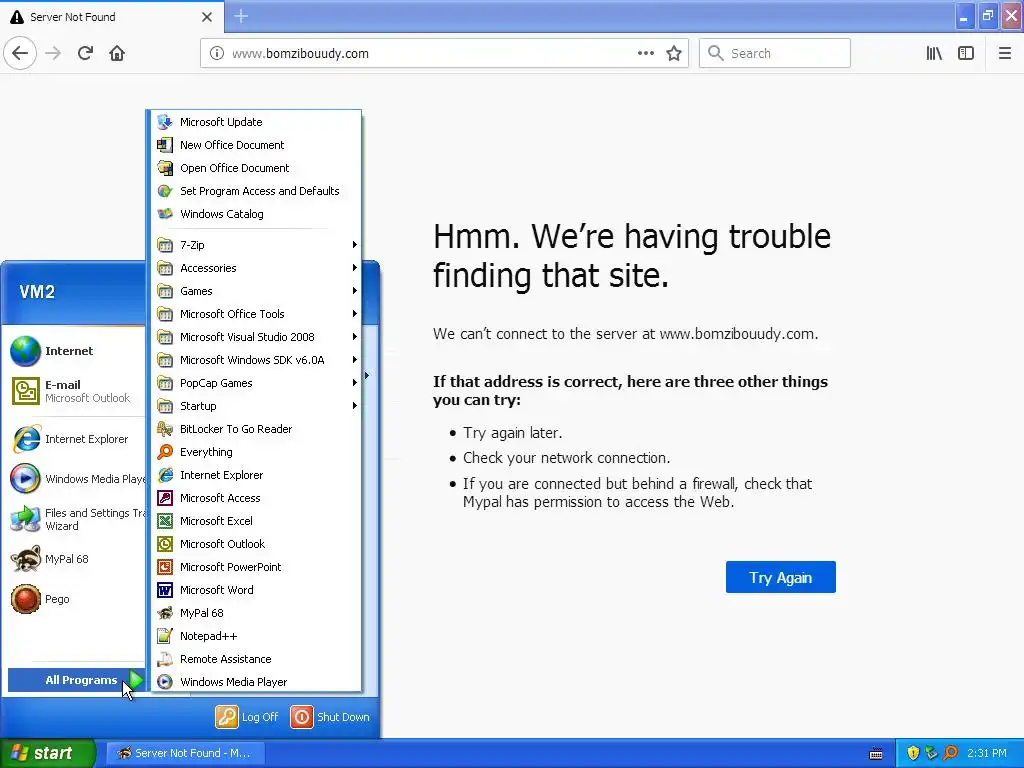Click the Windows start button
1024x768 pixels.
(47, 753)
